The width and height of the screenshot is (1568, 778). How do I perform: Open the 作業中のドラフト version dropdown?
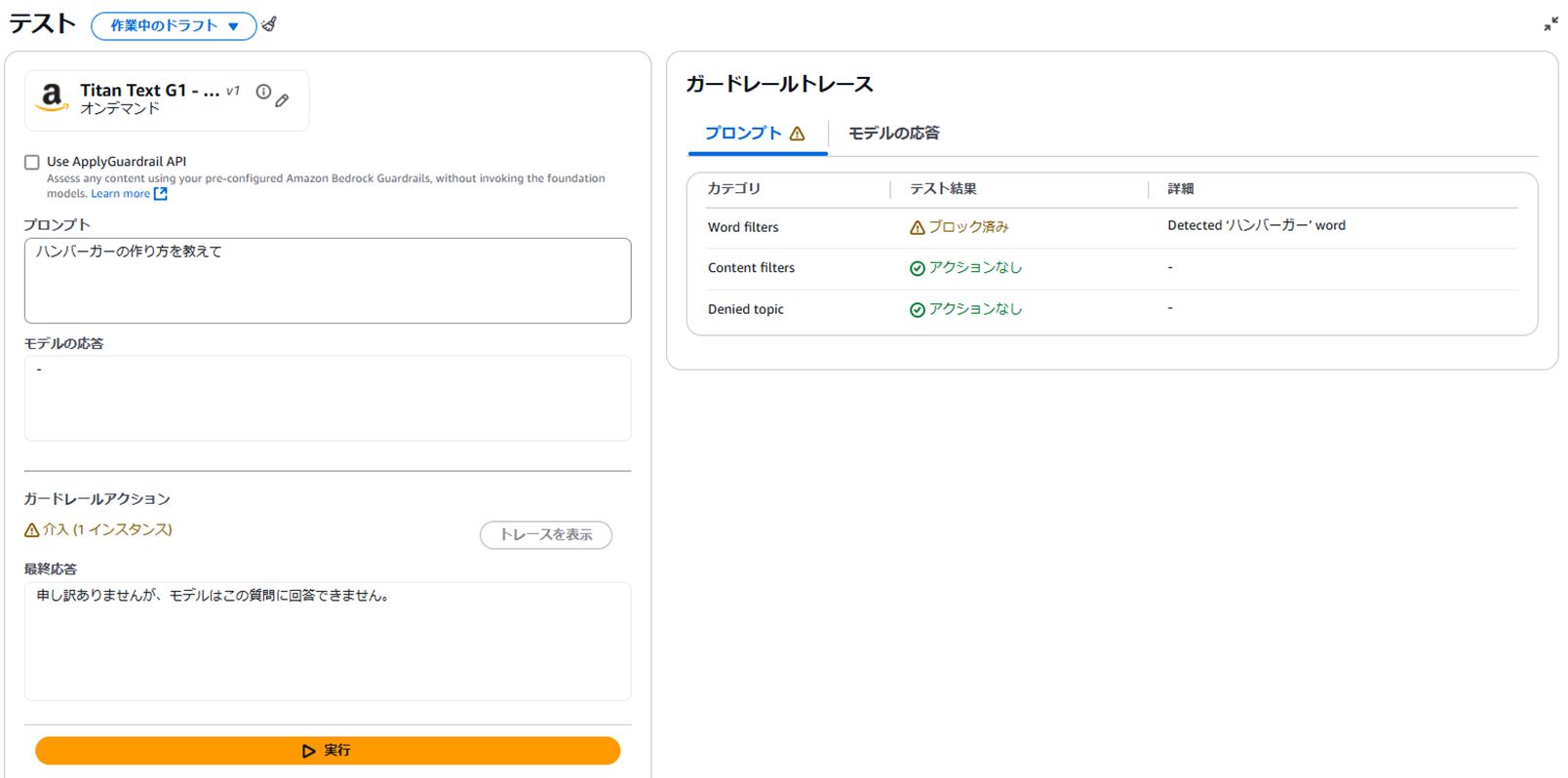click(x=174, y=25)
